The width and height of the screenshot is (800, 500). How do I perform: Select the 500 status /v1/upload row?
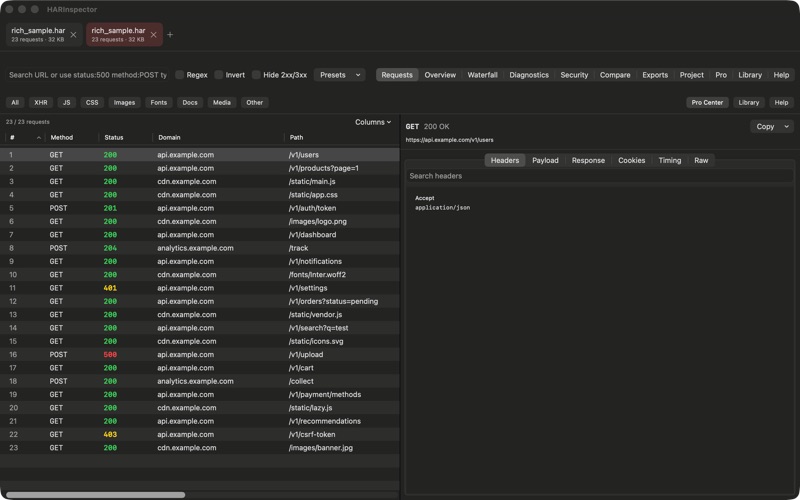pos(199,355)
